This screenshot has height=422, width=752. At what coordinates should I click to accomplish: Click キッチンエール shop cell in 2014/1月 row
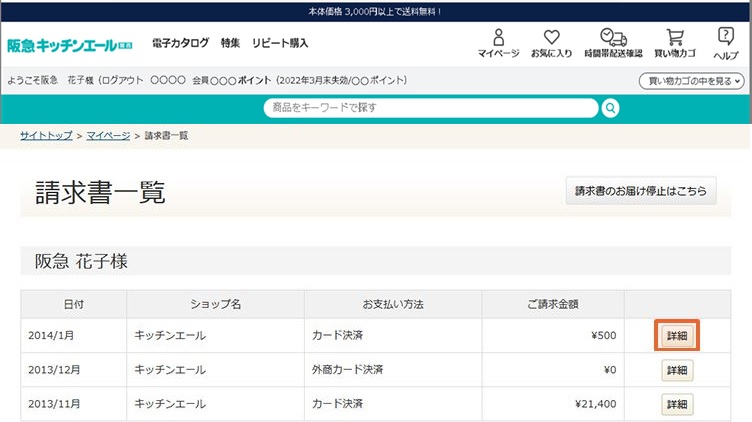pyautogui.click(x=215, y=335)
